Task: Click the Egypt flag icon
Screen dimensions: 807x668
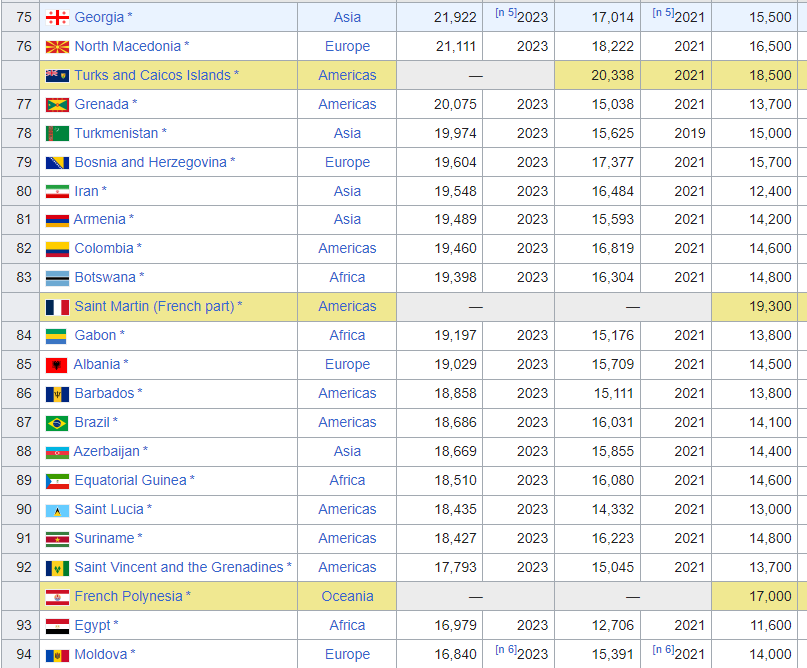Action: click(x=57, y=625)
